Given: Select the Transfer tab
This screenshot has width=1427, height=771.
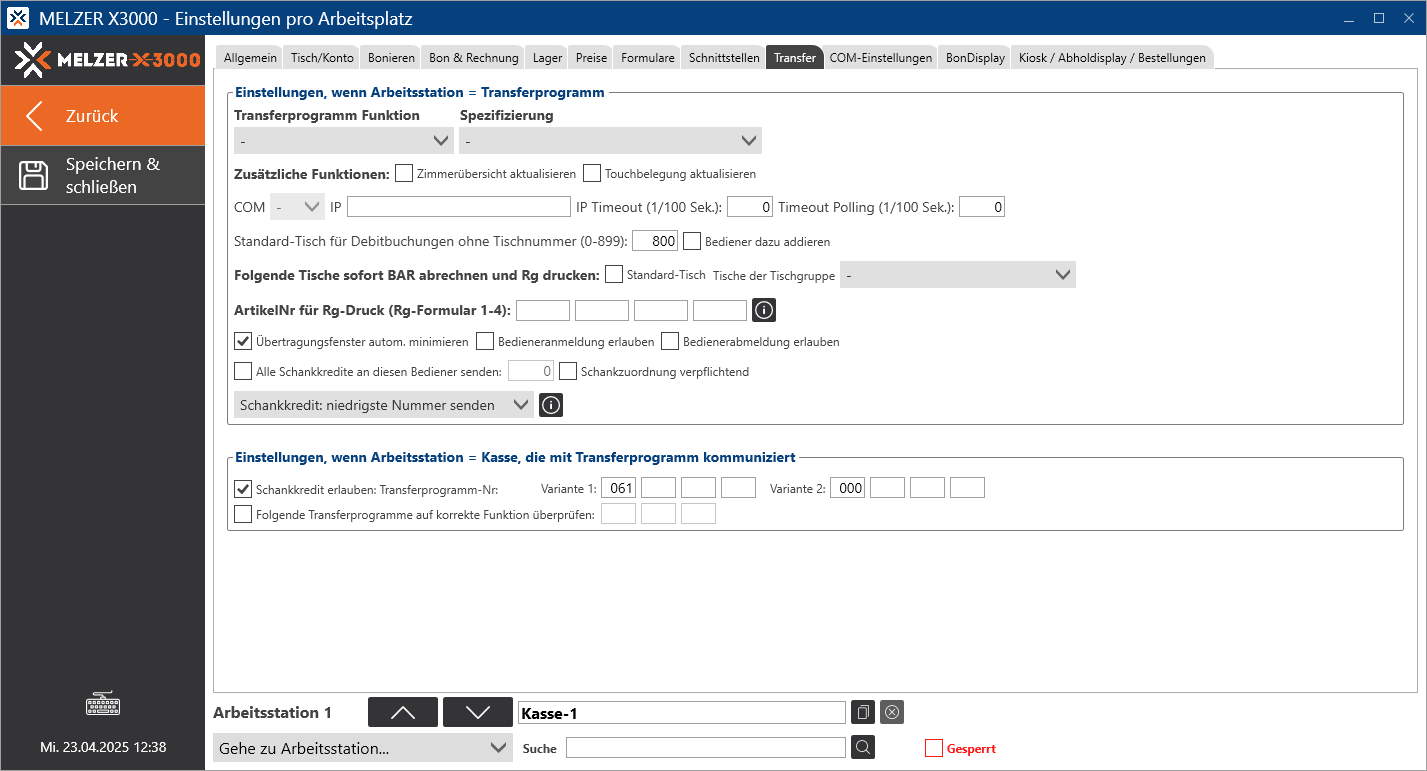Looking at the screenshot, I should coord(795,58).
